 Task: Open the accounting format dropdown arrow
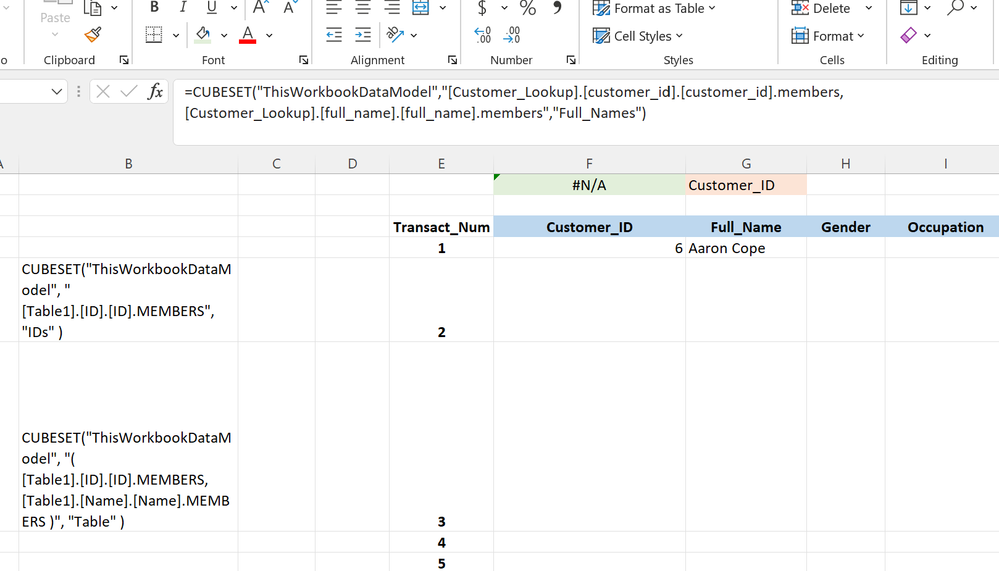[504, 8]
